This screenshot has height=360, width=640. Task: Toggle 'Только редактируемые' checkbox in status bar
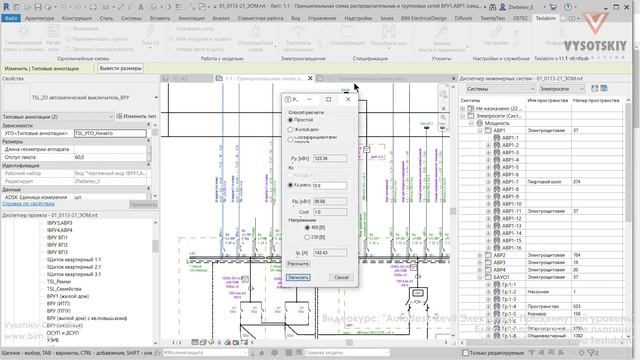(465, 353)
